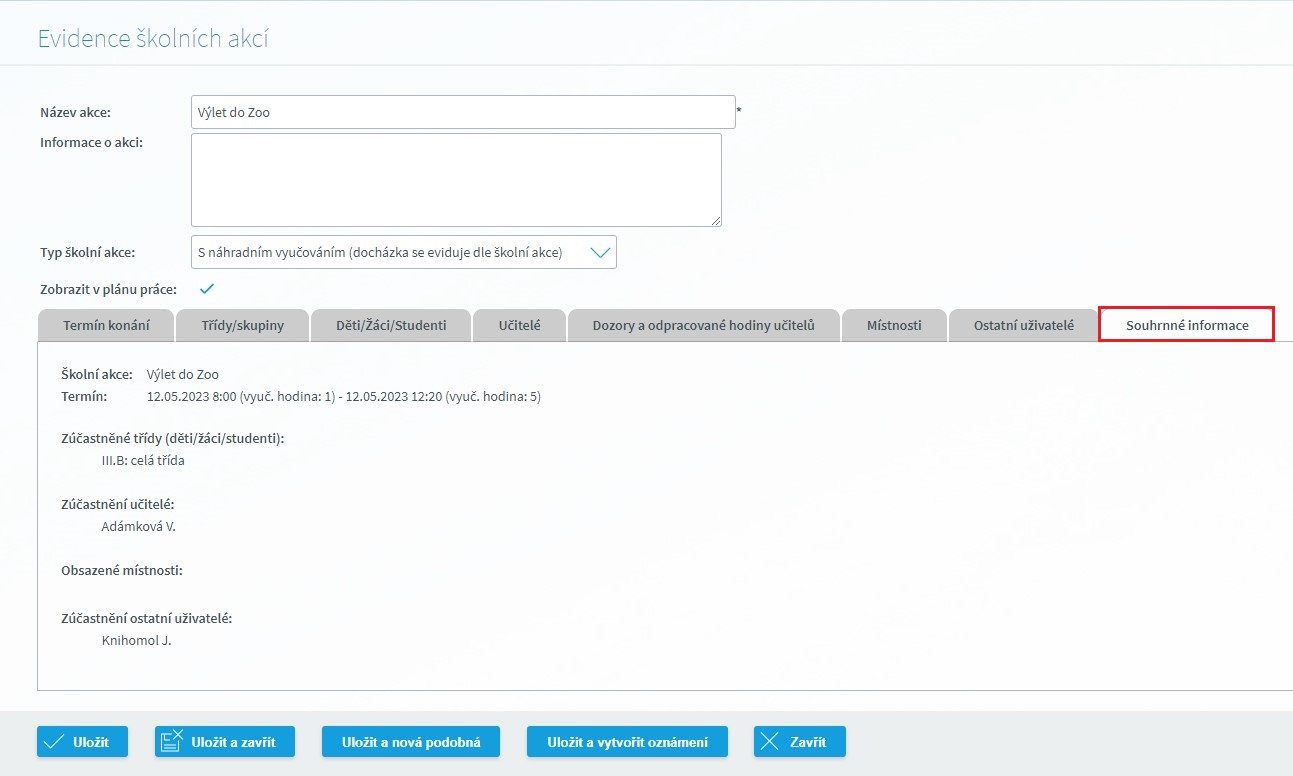Switch to the Termín konání tab
The image size is (1293, 776).
(x=106, y=325)
